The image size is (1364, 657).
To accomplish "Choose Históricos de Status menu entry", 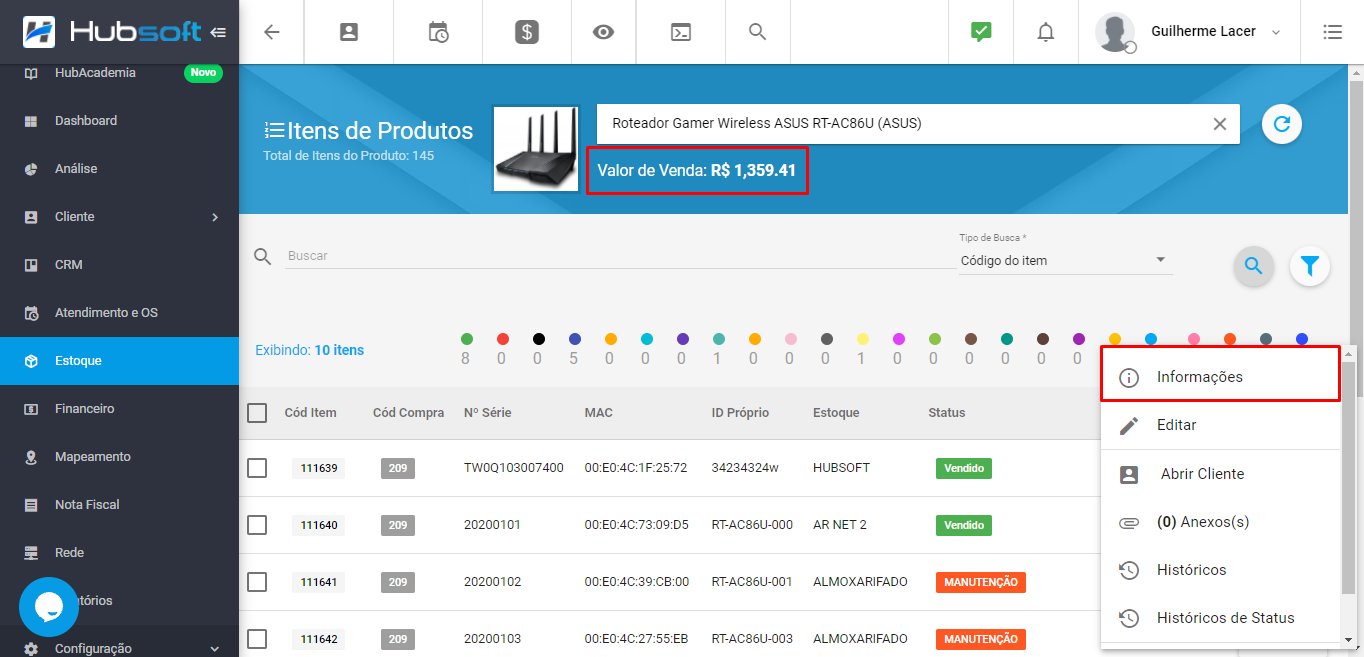I will pyautogui.click(x=1220, y=618).
